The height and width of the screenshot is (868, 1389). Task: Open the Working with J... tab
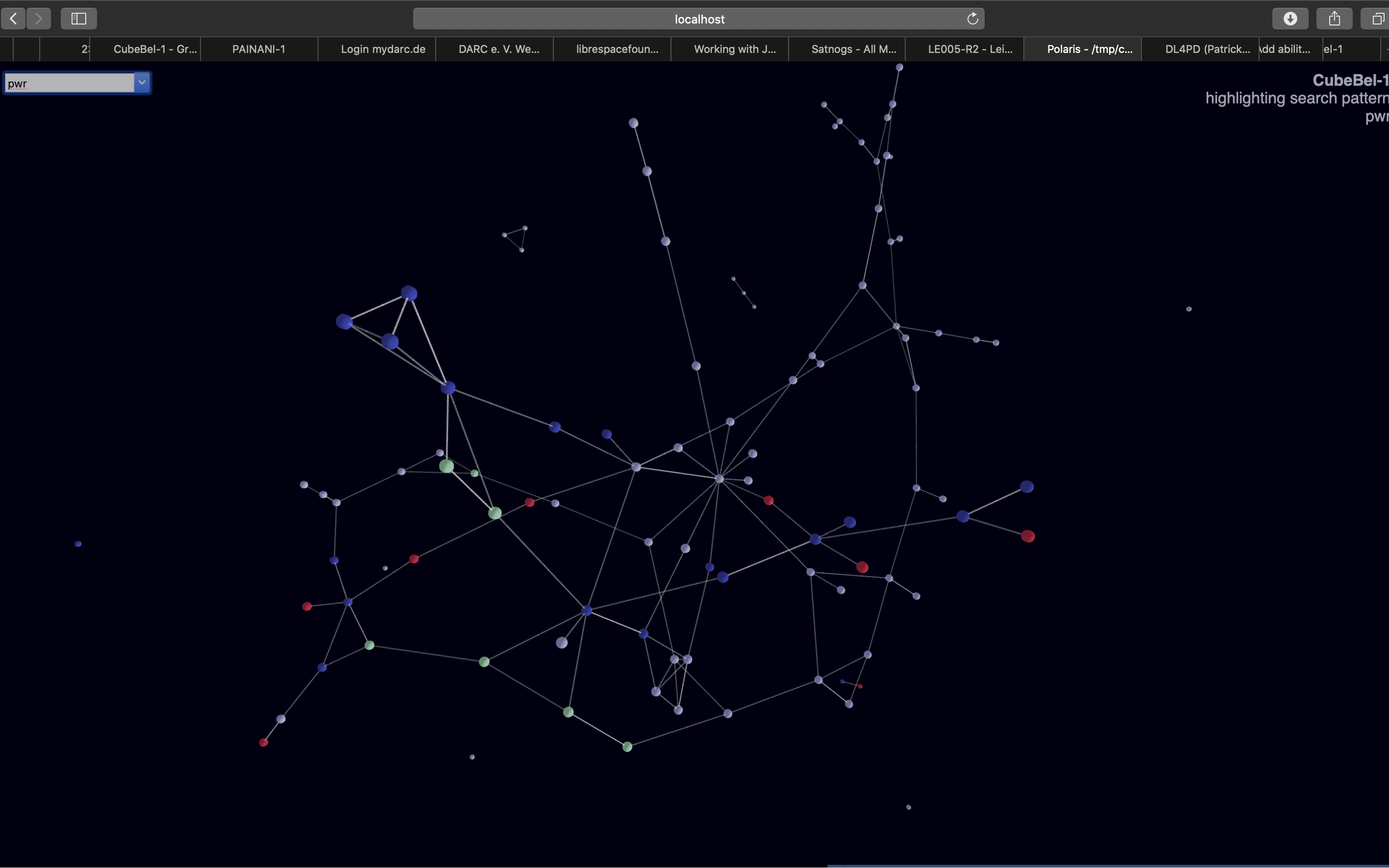pos(735,50)
